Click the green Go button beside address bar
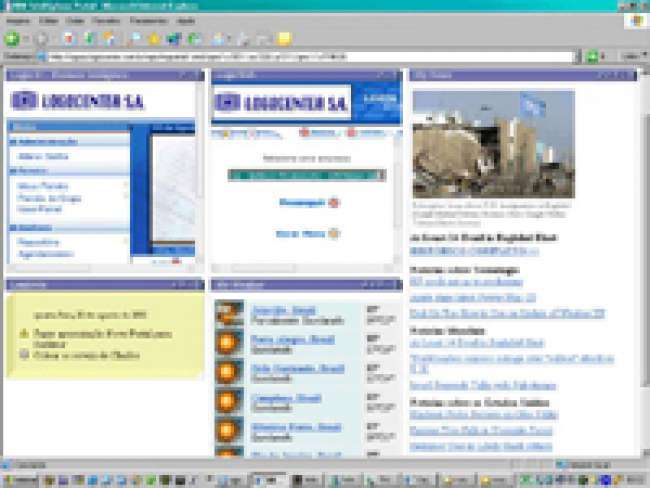The image size is (650, 488). (592, 56)
